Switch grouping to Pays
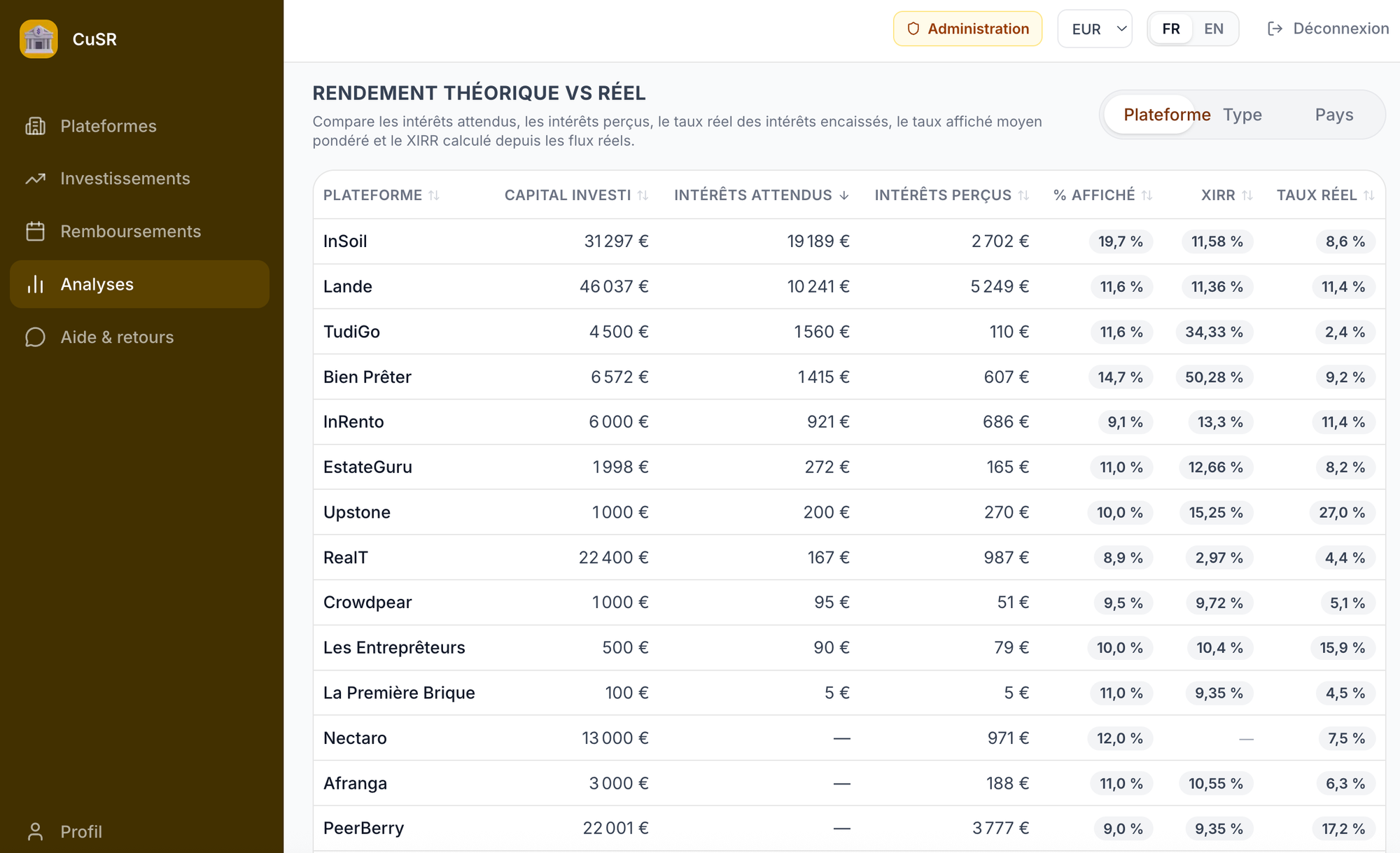 (x=1333, y=115)
